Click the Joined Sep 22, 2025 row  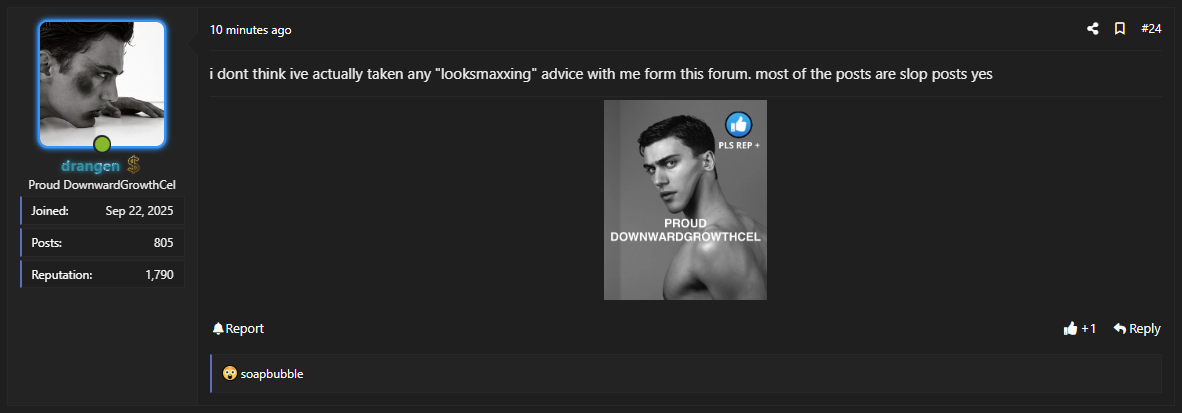pos(102,211)
